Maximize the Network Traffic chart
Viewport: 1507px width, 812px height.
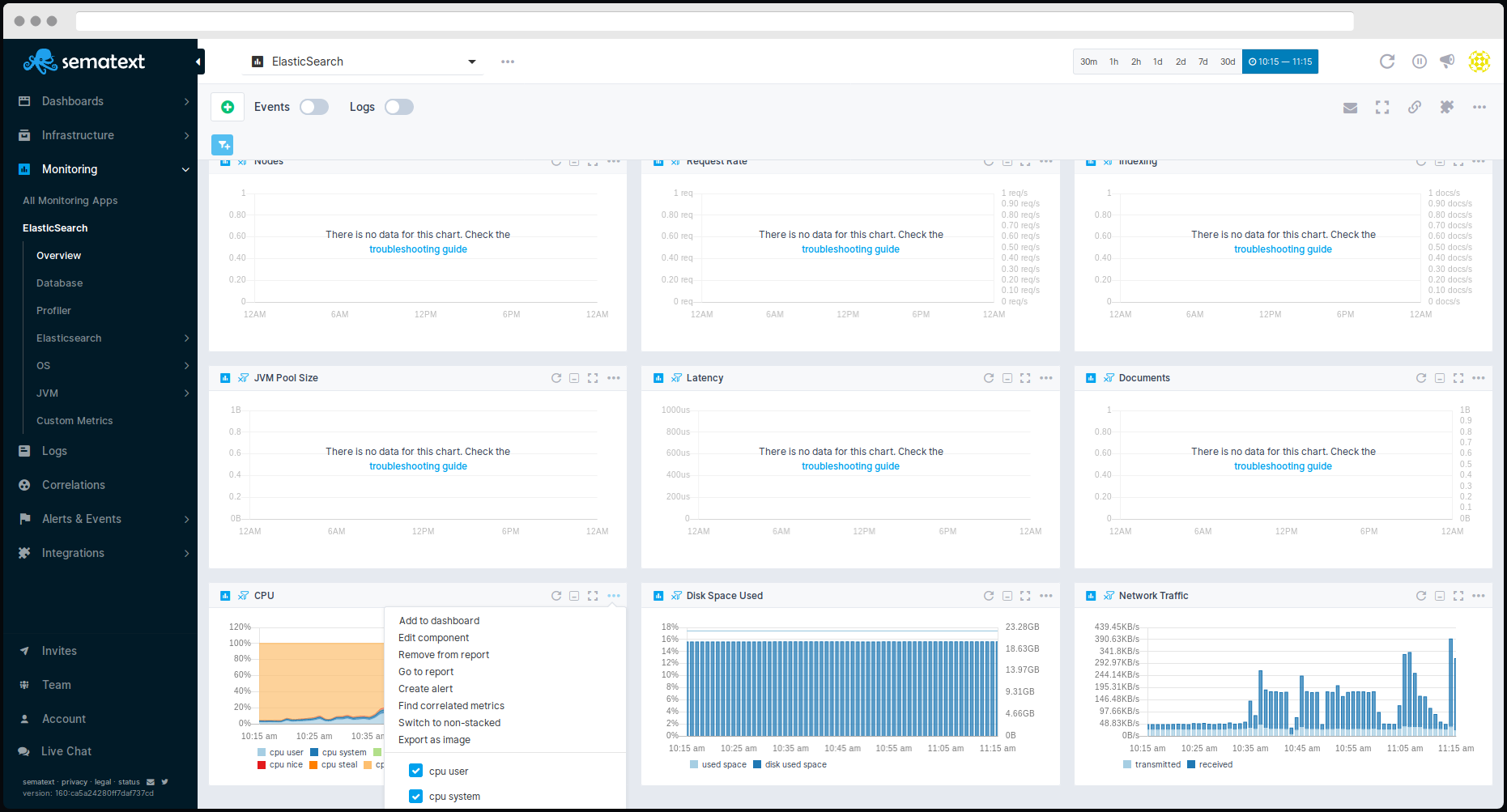click(1458, 596)
